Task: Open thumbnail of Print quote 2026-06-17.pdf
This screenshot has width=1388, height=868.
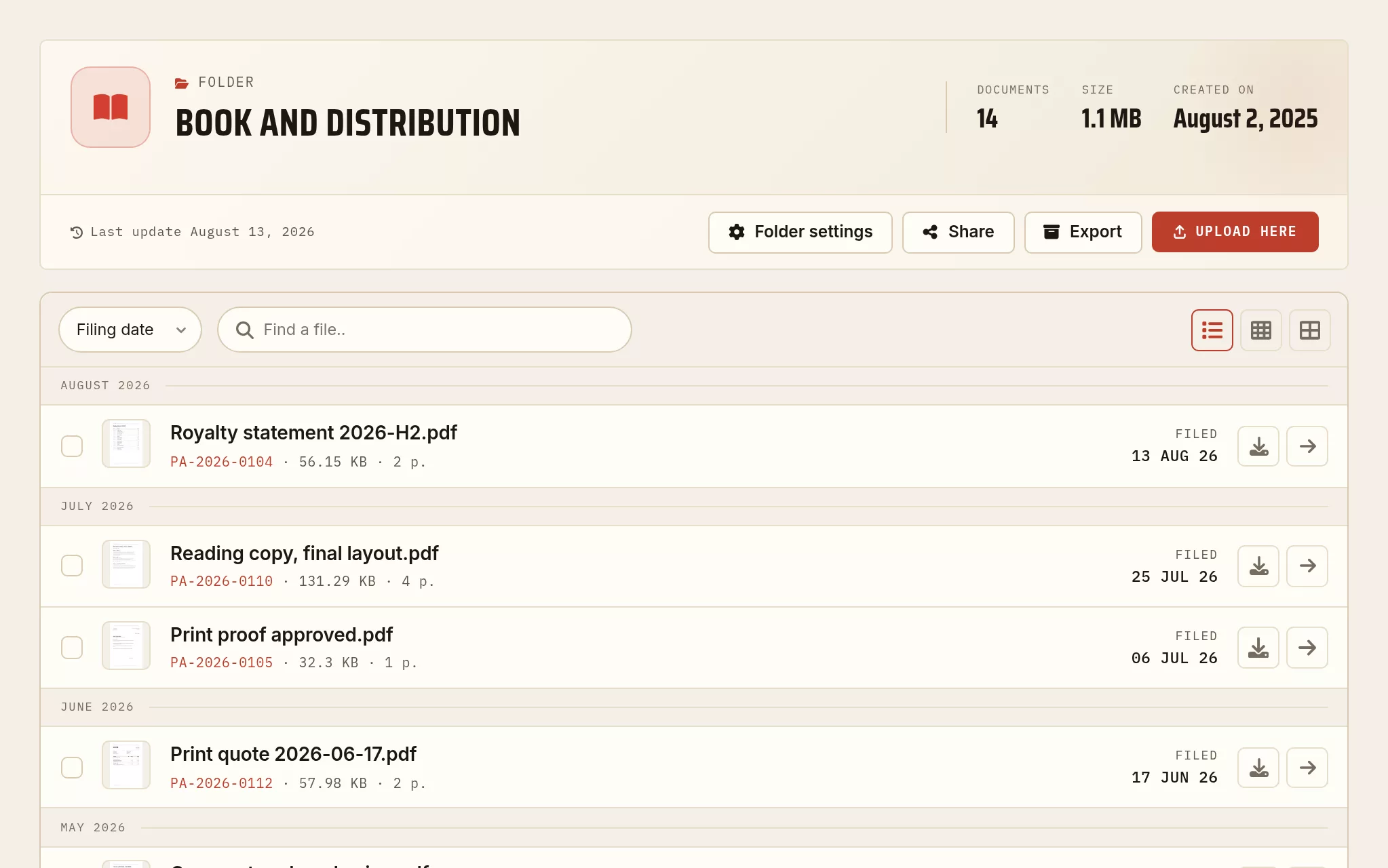Action: pyautogui.click(x=126, y=765)
